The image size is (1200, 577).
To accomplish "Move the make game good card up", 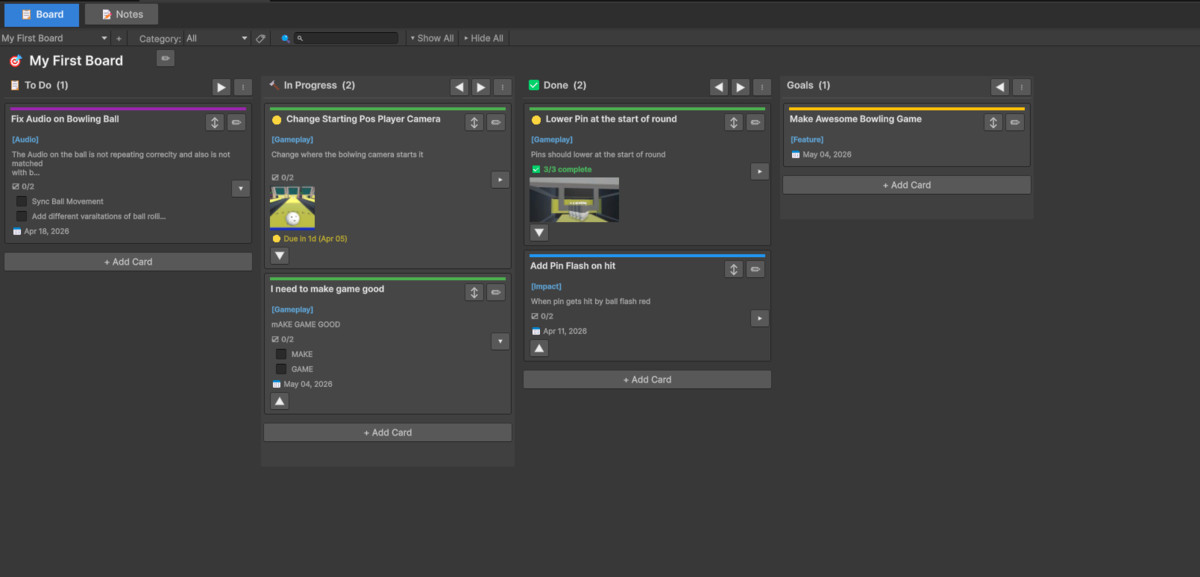I will tap(280, 401).
